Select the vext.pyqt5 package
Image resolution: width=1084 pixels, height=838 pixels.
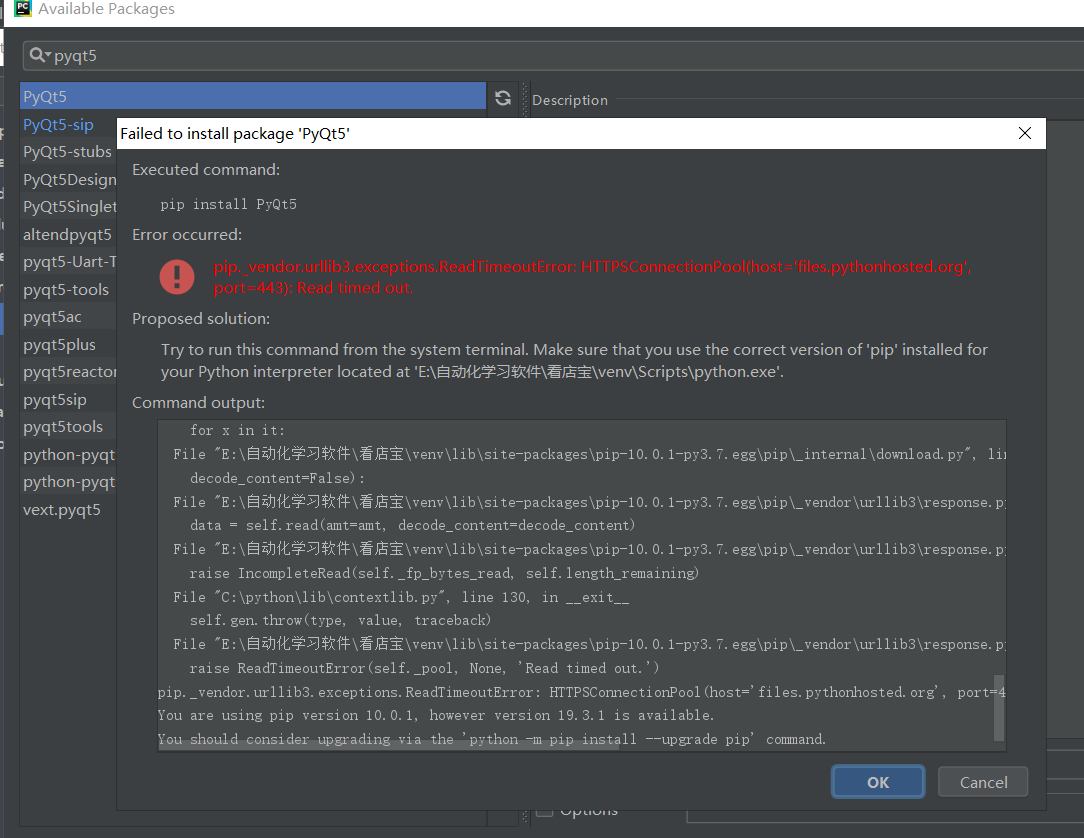point(62,510)
